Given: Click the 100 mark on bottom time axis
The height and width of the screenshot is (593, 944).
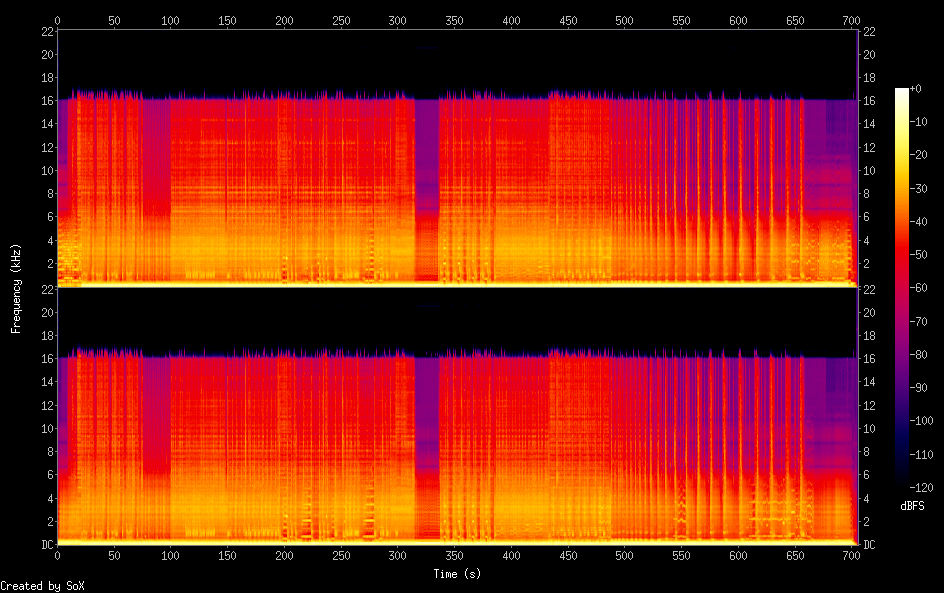Looking at the screenshot, I should point(171,555).
